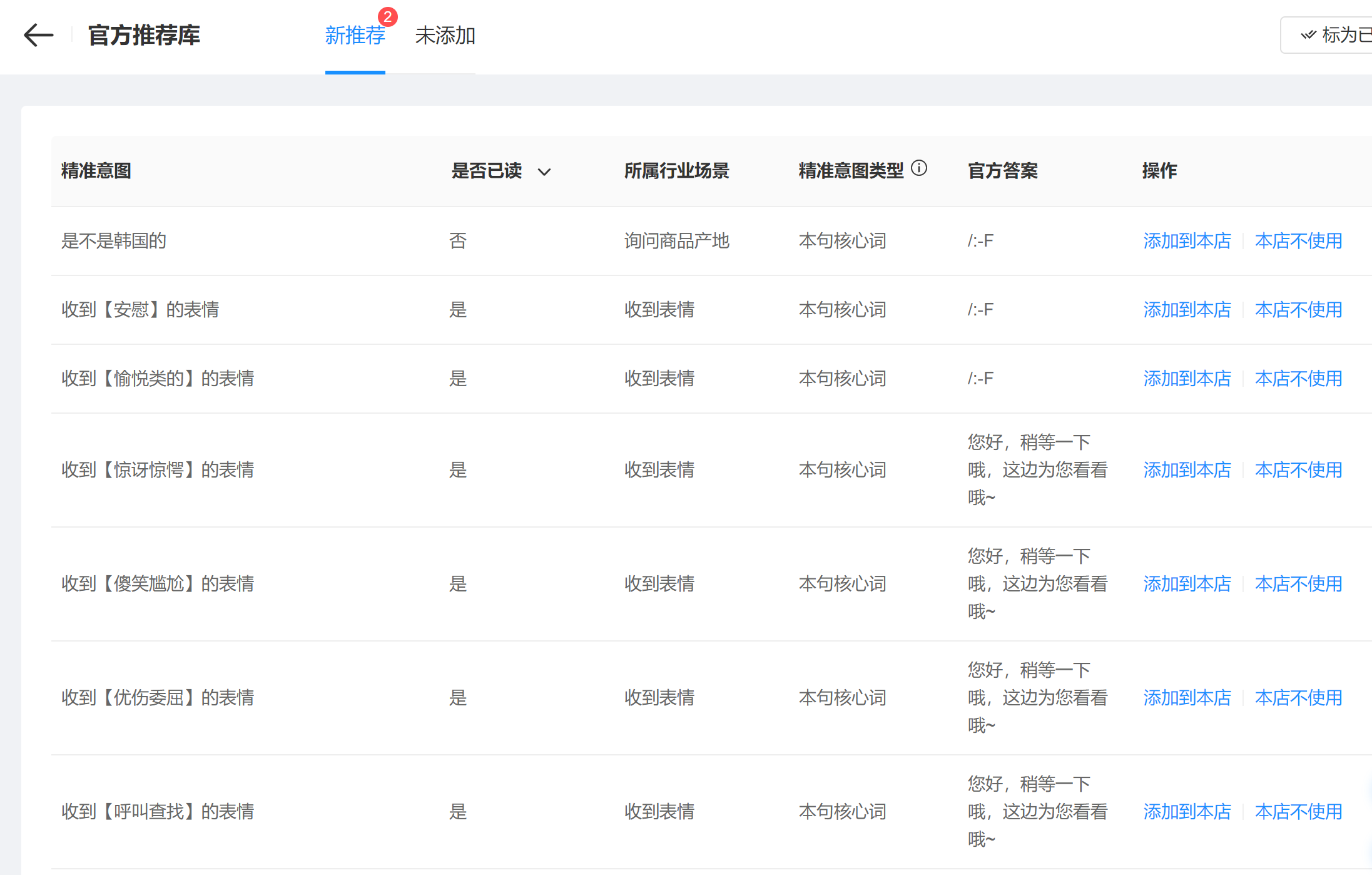
Task: Click the 询问商品产地 scene cell
Action: [677, 241]
